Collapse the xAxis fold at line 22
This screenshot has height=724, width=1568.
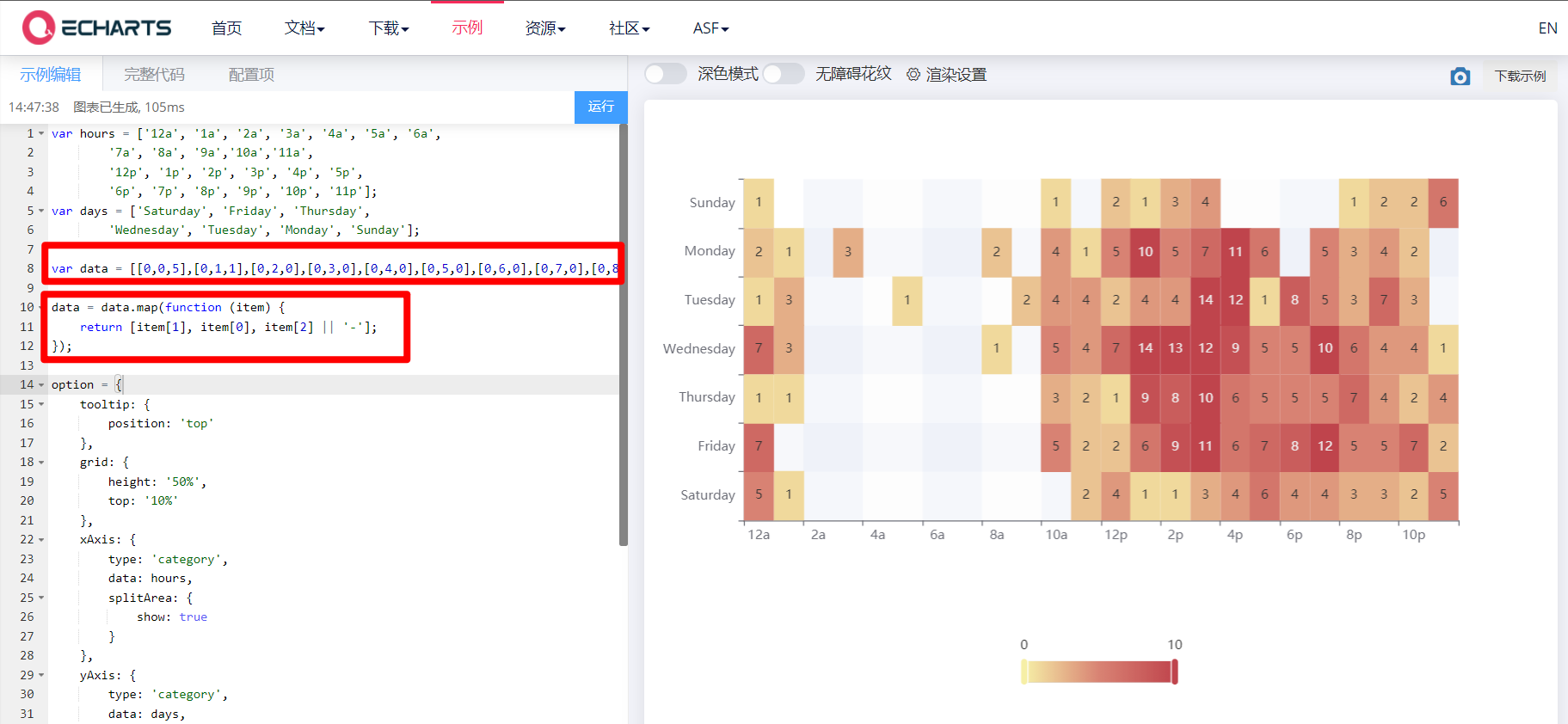click(41, 539)
